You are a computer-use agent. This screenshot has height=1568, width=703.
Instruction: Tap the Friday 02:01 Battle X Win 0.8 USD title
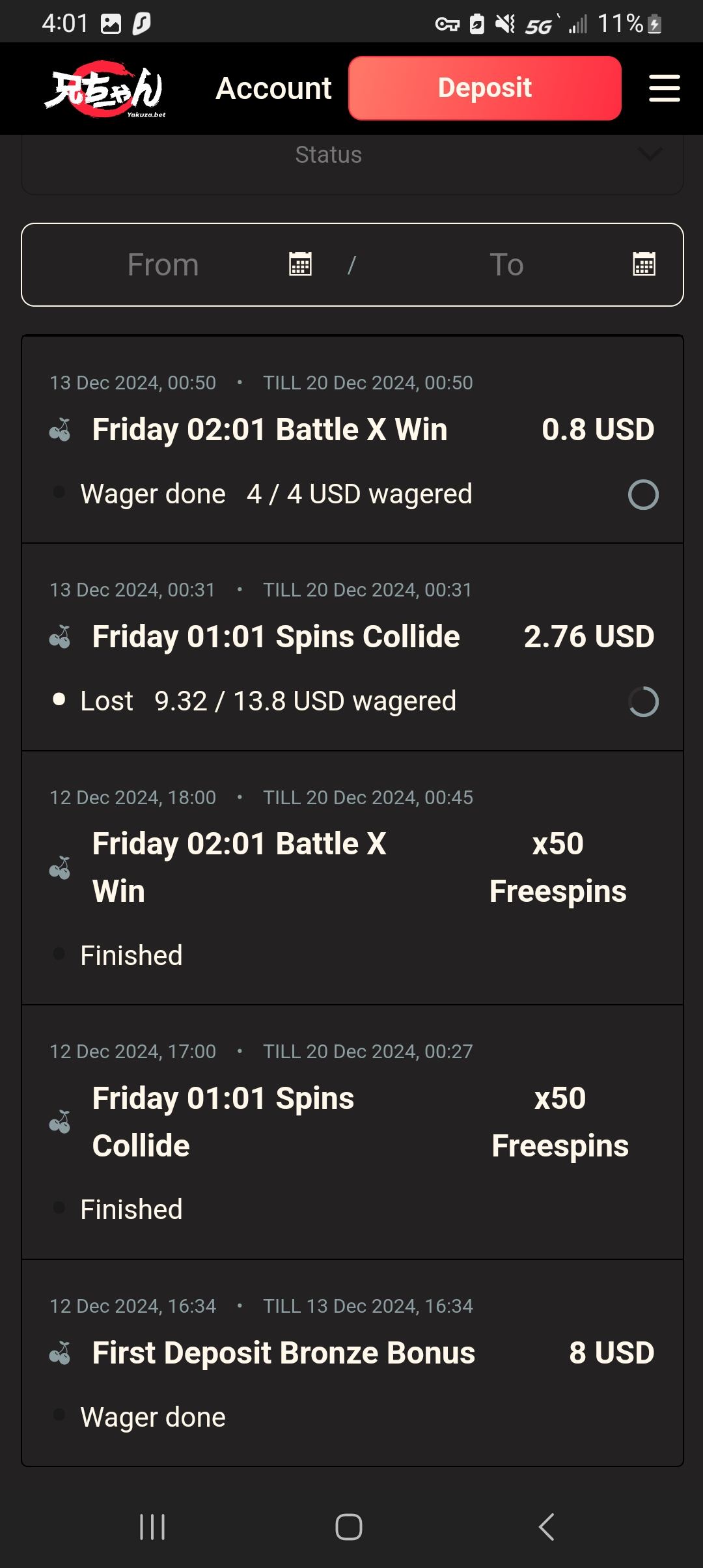click(x=269, y=430)
